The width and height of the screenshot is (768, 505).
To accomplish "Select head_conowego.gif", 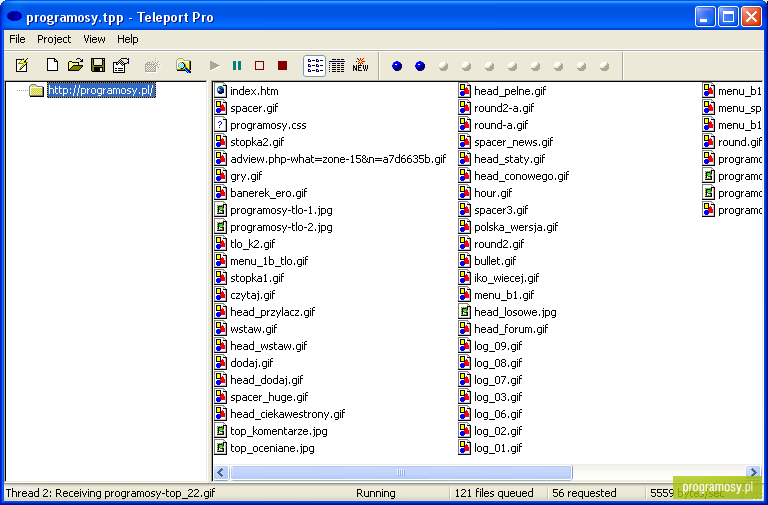I will click(x=522, y=176).
